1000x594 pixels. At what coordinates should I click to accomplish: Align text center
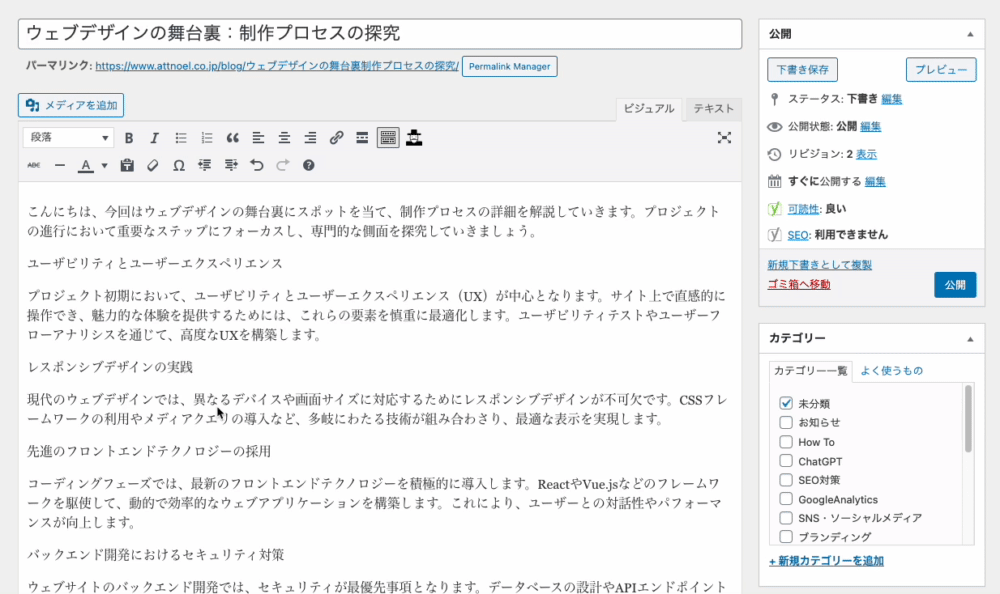284,138
